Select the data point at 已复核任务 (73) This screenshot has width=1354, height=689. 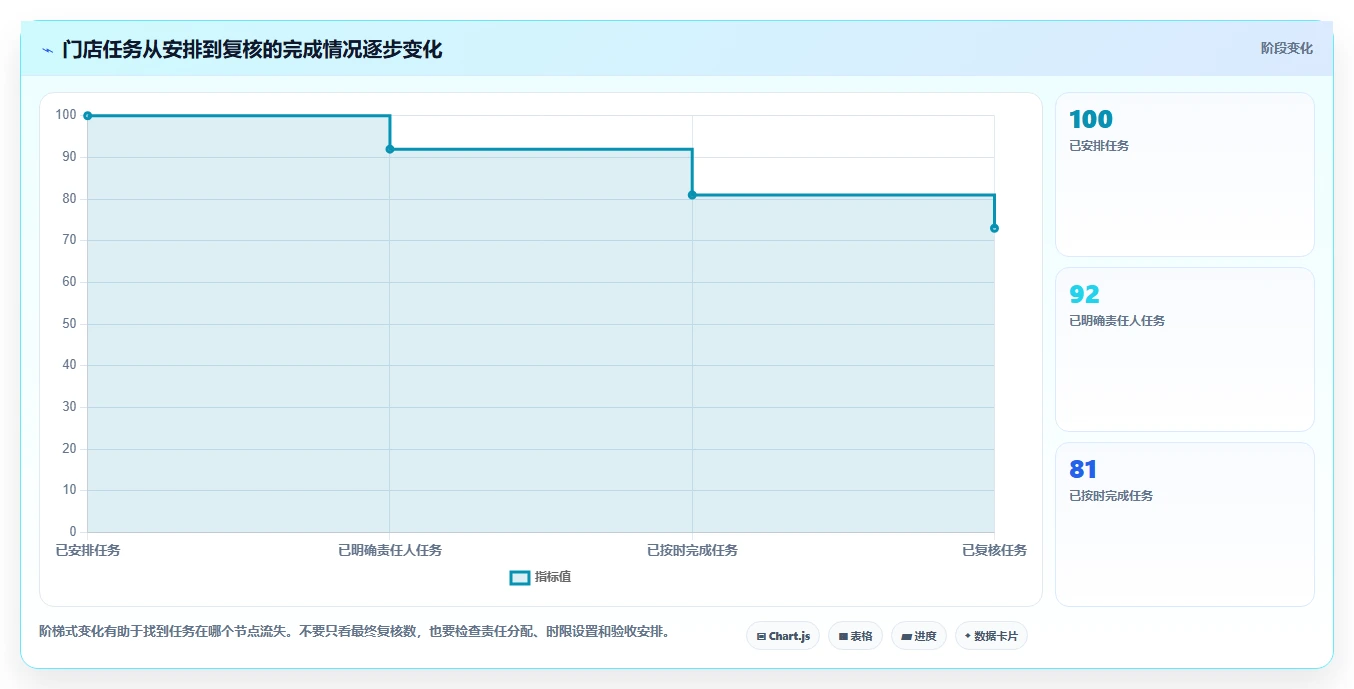tap(994, 228)
